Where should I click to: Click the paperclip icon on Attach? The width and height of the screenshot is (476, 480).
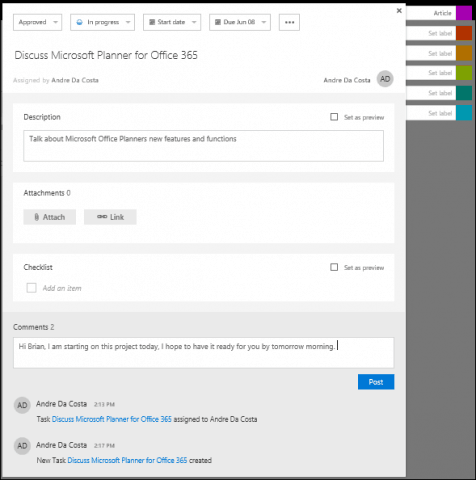tap(37, 217)
